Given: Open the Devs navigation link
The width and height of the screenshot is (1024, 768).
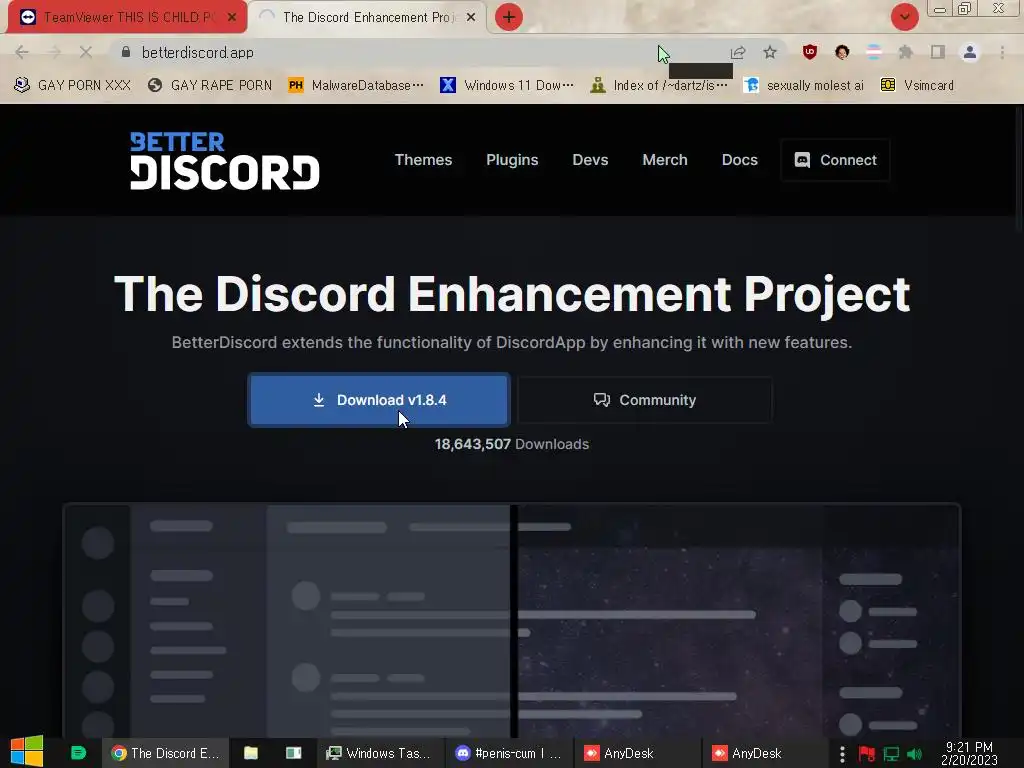Looking at the screenshot, I should tap(590, 160).
